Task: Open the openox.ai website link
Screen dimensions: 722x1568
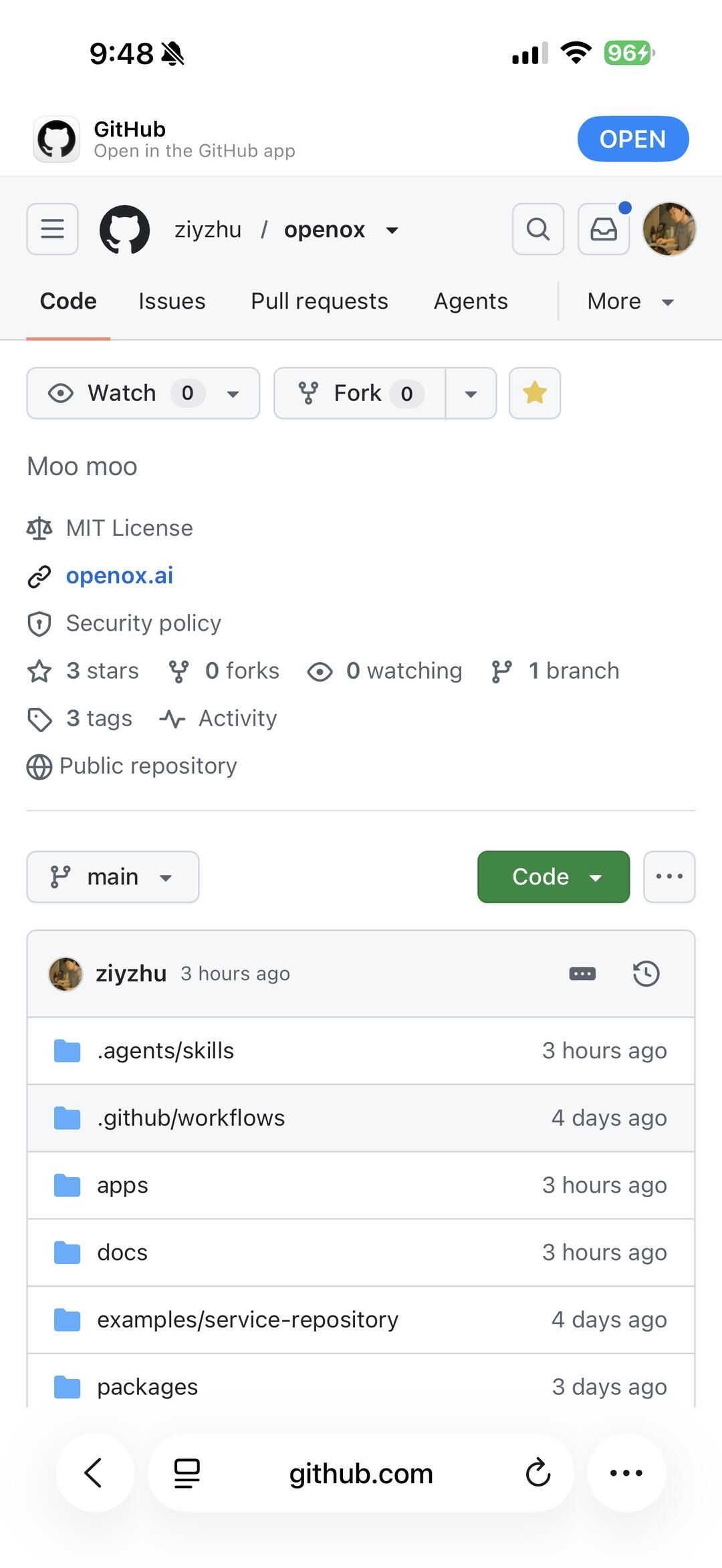Action: 120,575
